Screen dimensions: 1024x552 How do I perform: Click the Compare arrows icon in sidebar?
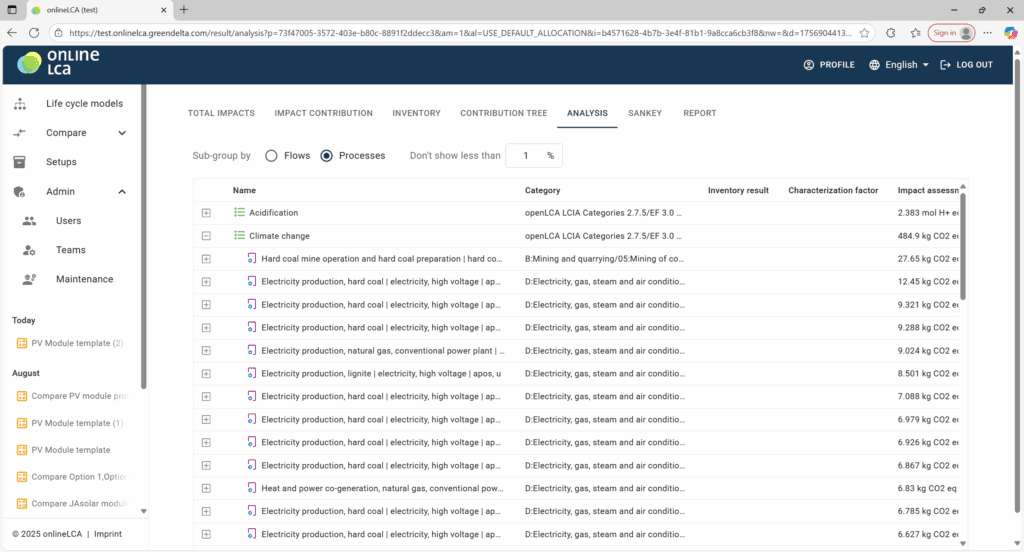pos(20,133)
